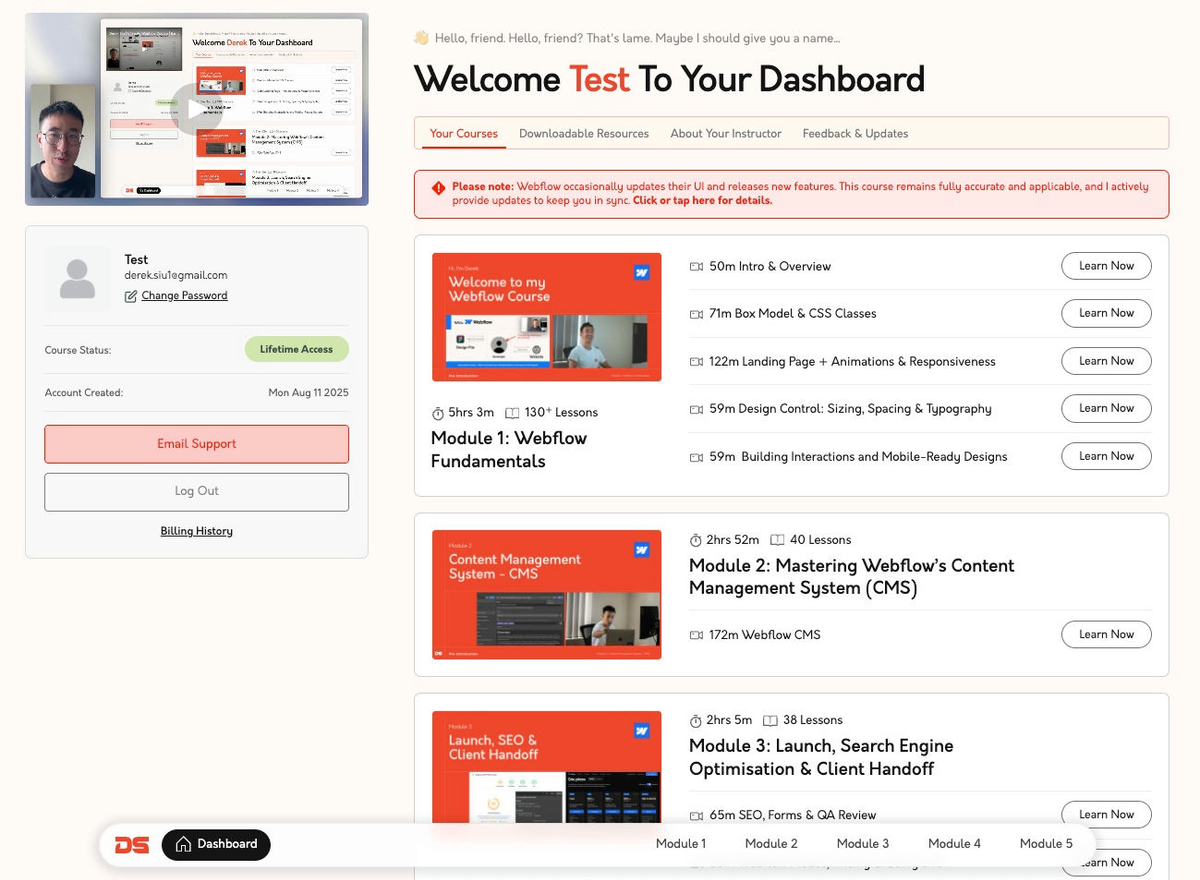Click Learn Now for Intro & Overview
This screenshot has width=1200, height=880.
[x=1106, y=266]
